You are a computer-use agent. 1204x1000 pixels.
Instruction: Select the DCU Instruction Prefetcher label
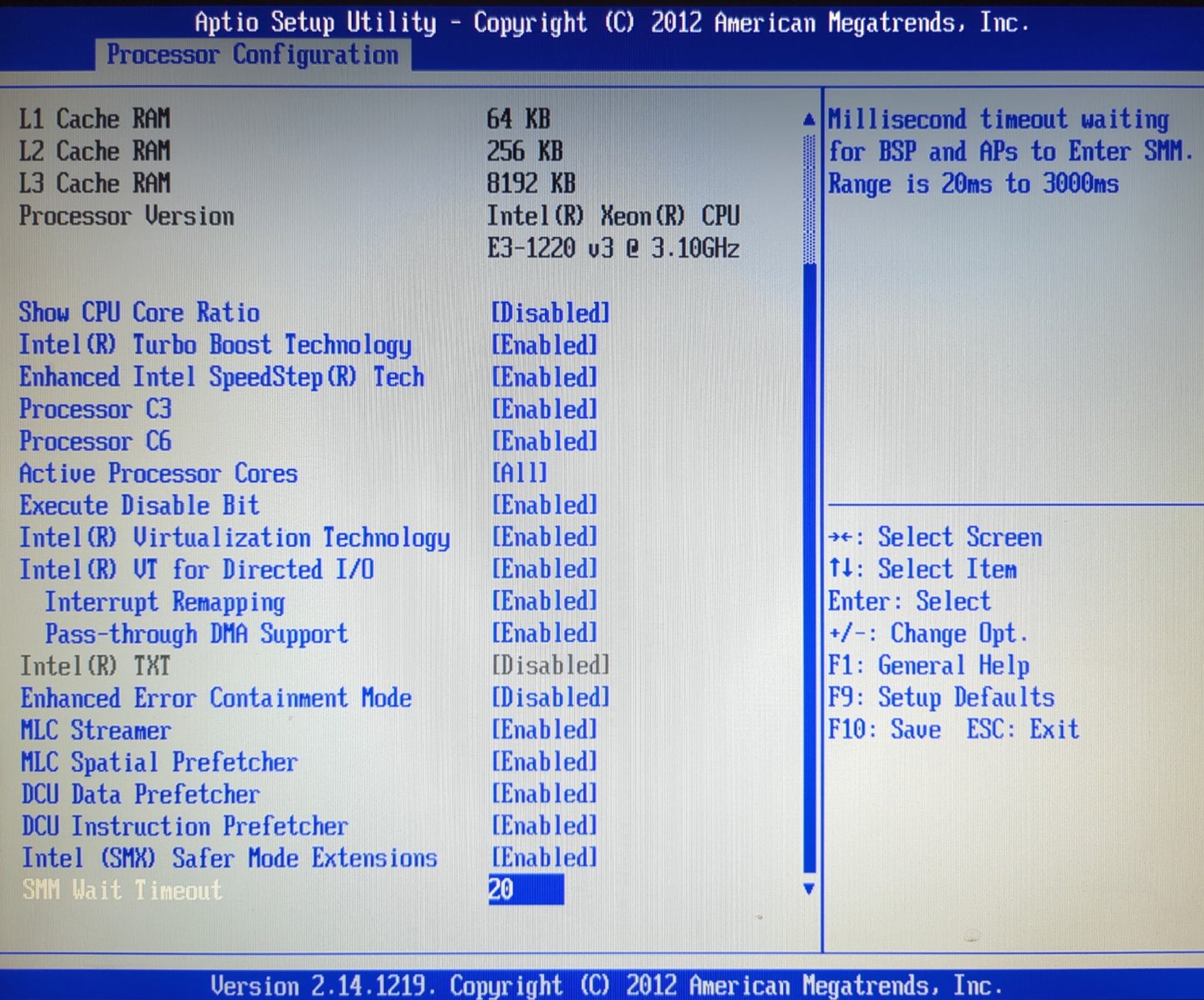184,826
